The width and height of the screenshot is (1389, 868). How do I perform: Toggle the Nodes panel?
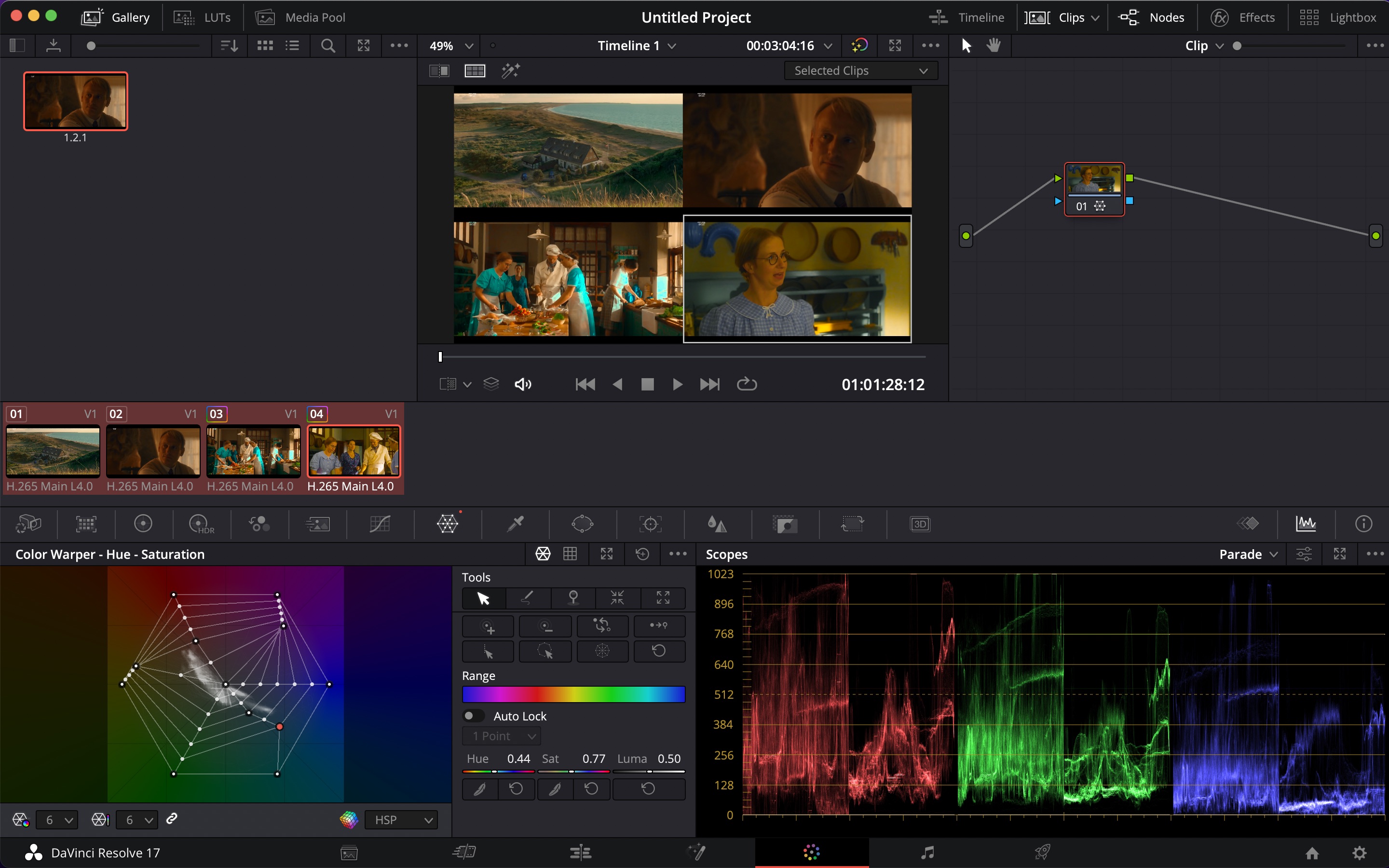1151,17
